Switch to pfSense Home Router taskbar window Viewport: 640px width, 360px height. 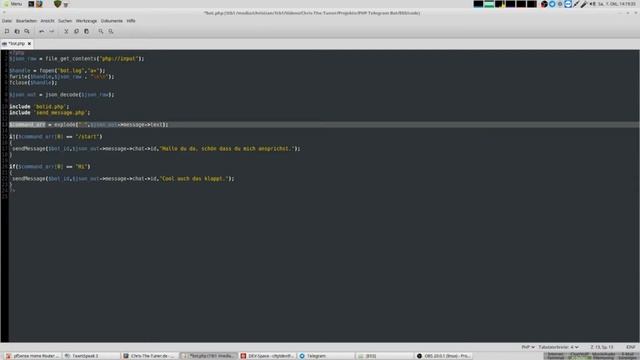[32, 356]
